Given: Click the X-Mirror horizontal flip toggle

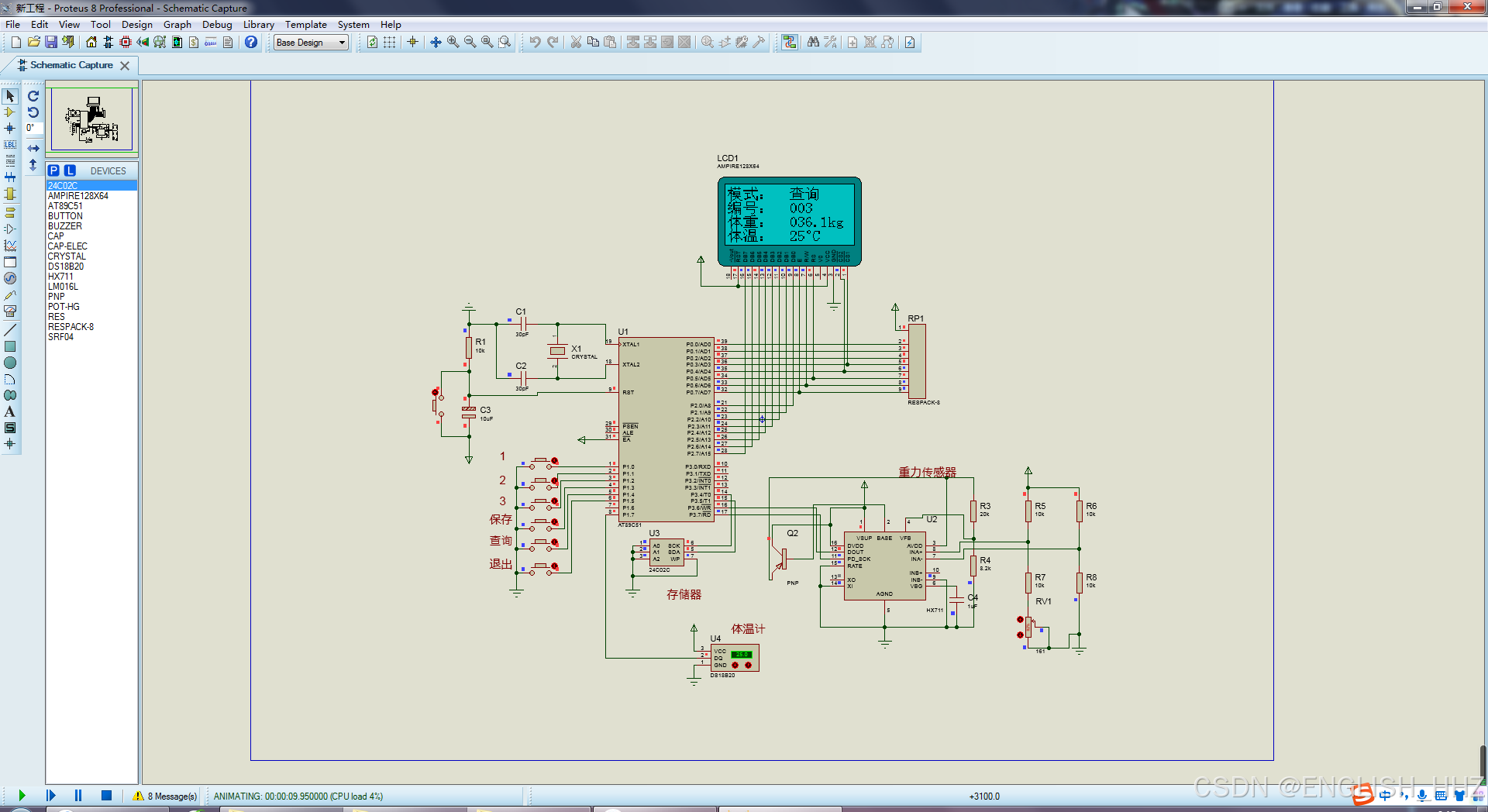Looking at the screenshot, I should click(x=33, y=148).
